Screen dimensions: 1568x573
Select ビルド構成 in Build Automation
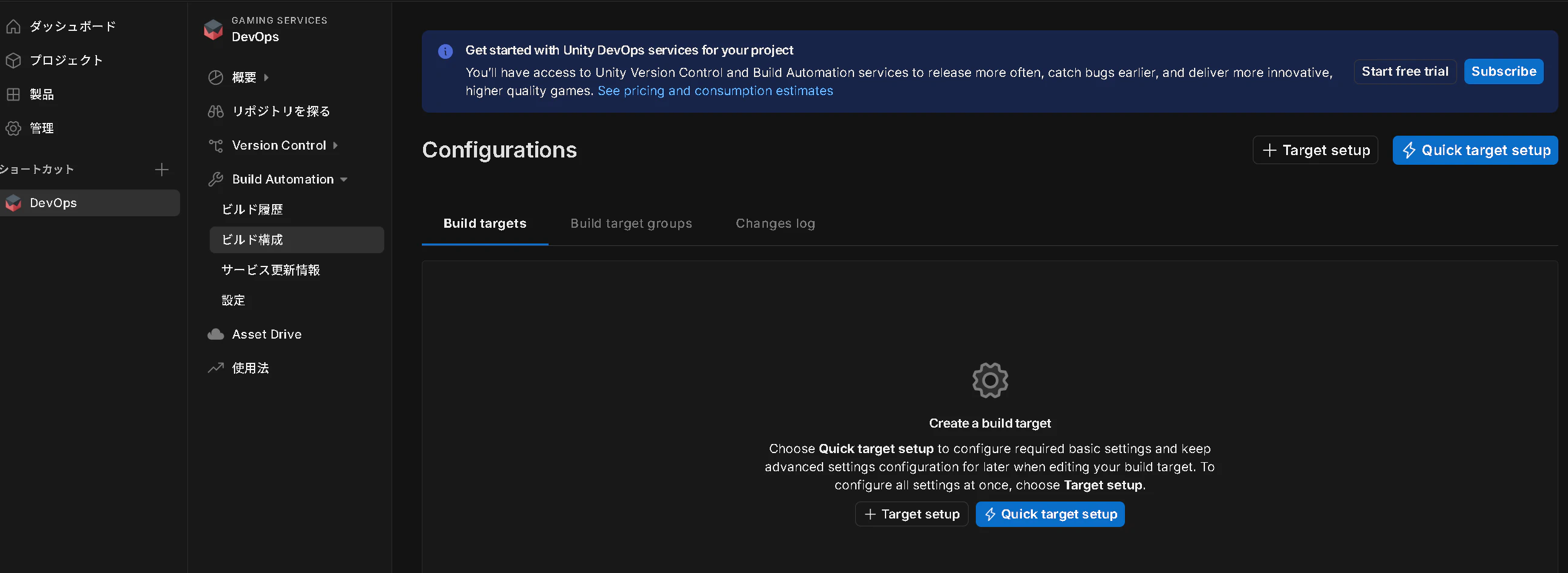[296, 240]
